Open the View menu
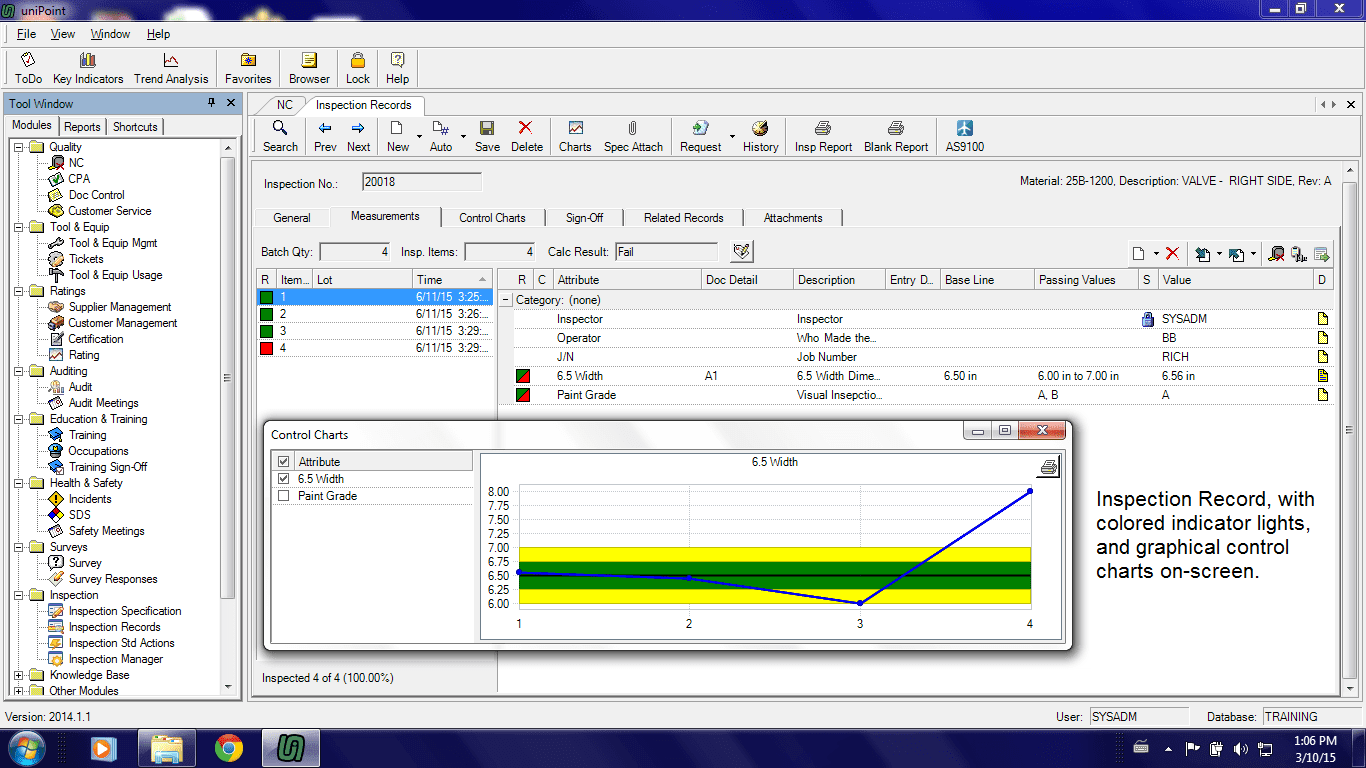The width and height of the screenshot is (1366, 768). 62,33
